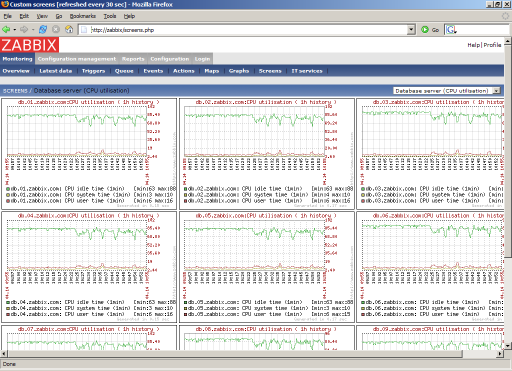Open the Screens link
Screen dimensions: 512x371
(x=270, y=71)
